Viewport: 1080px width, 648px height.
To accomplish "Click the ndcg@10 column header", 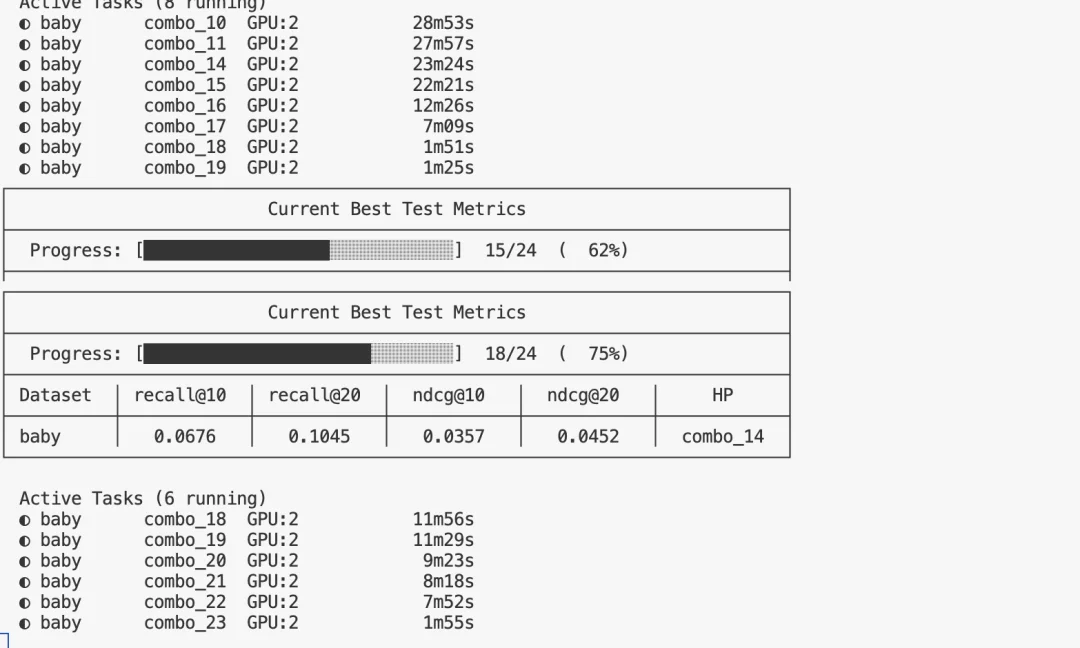I will [x=448, y=395].
